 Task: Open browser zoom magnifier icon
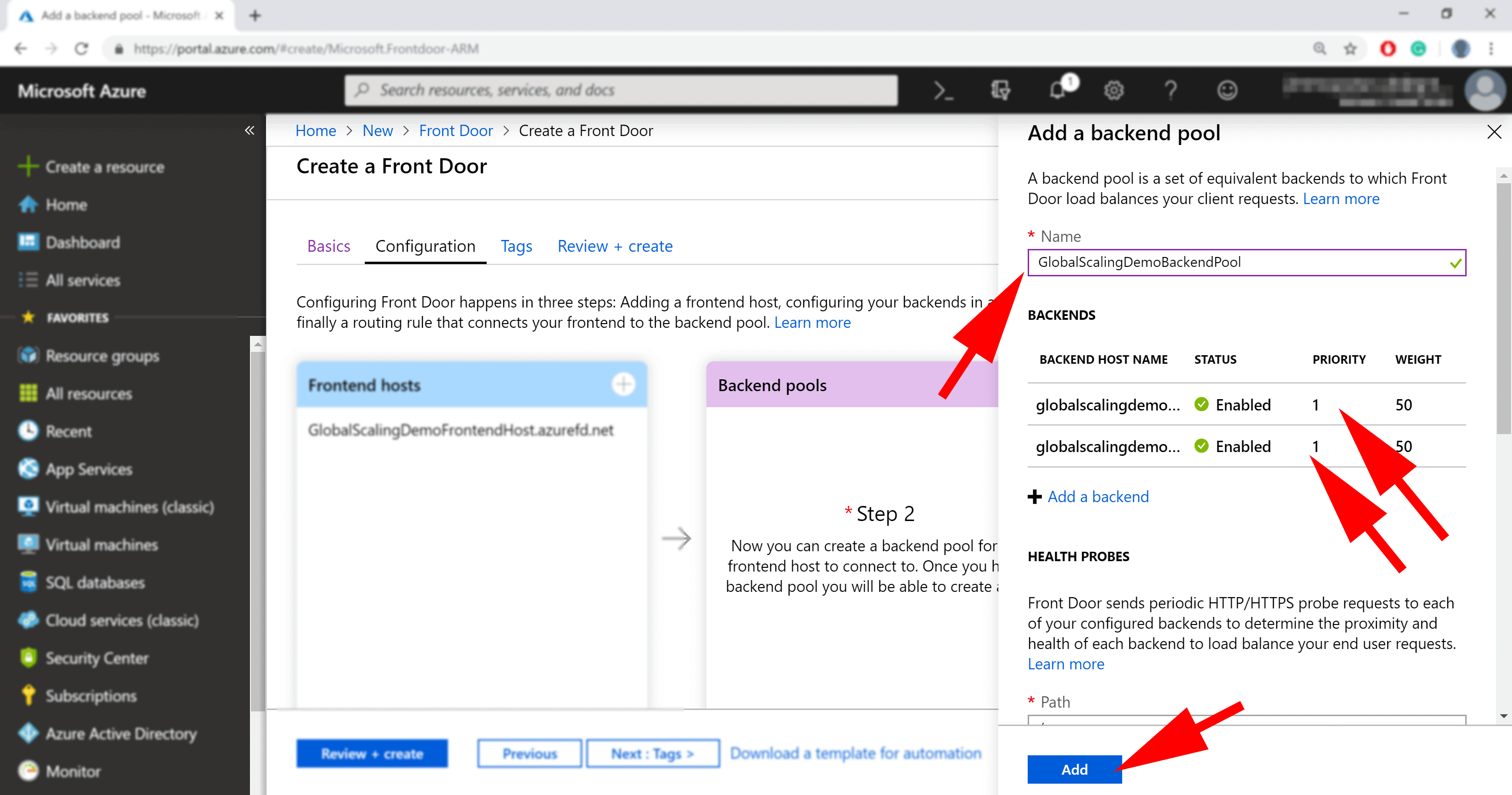click(x=1320, y=49)
